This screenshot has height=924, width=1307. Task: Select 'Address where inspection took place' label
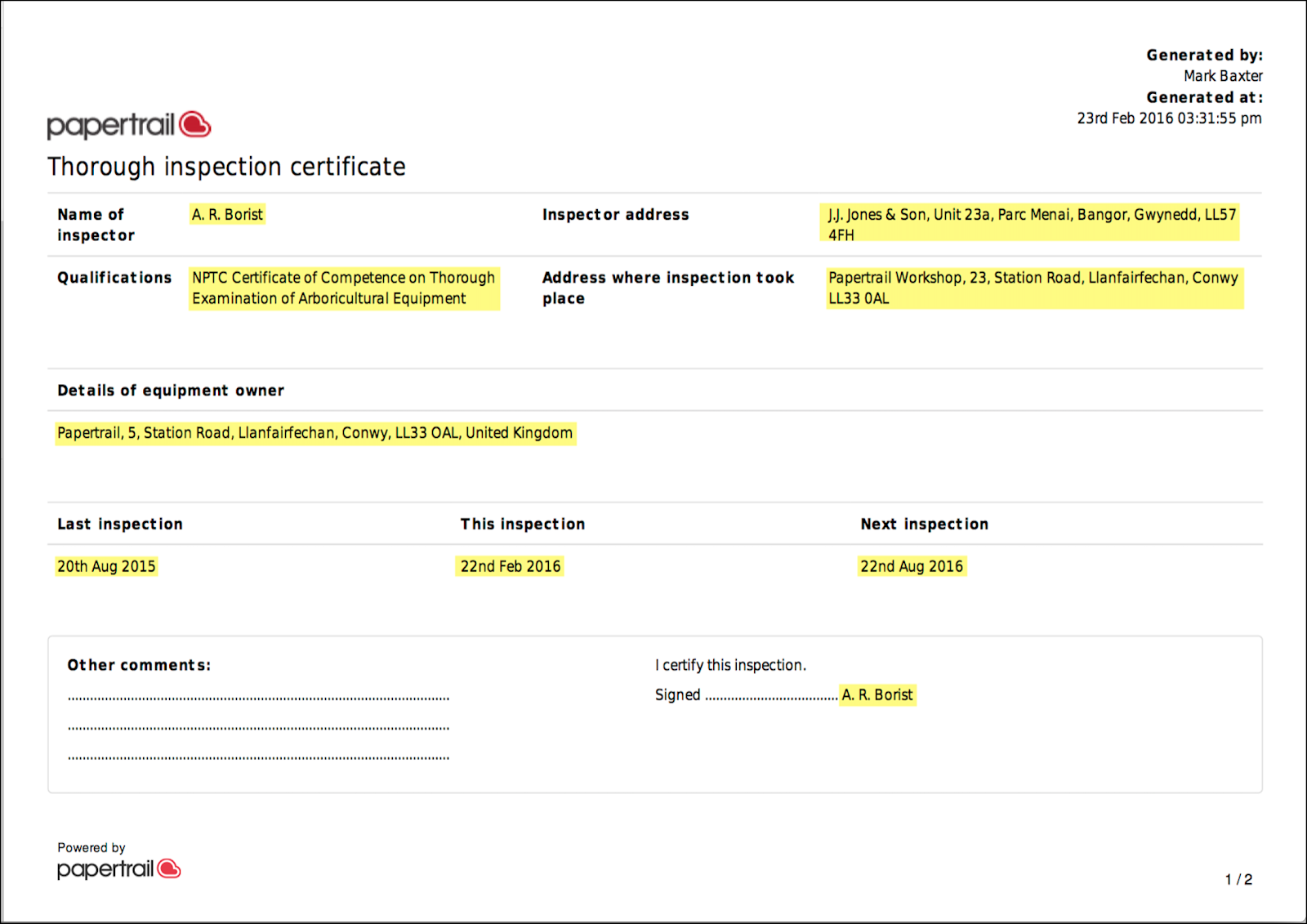click(x=668, y=288)
